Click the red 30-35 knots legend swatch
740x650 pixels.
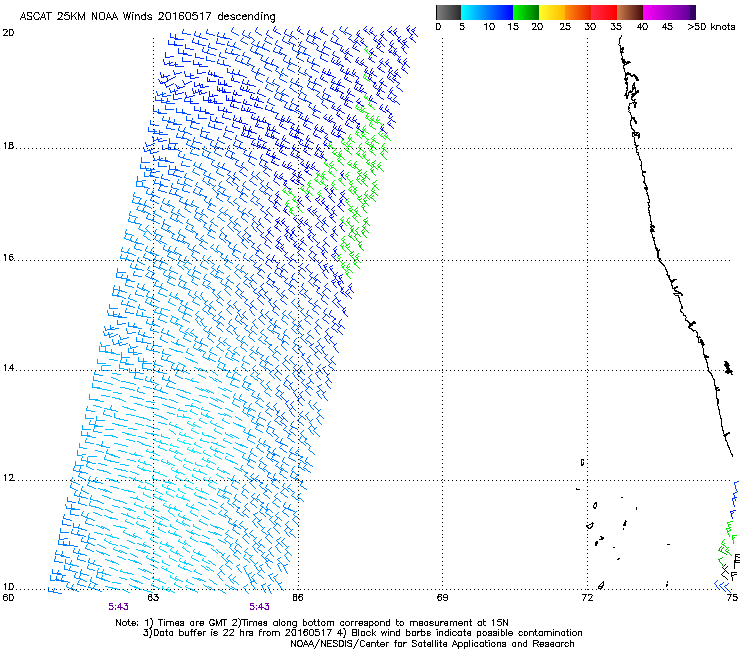(x=604, y=12)
